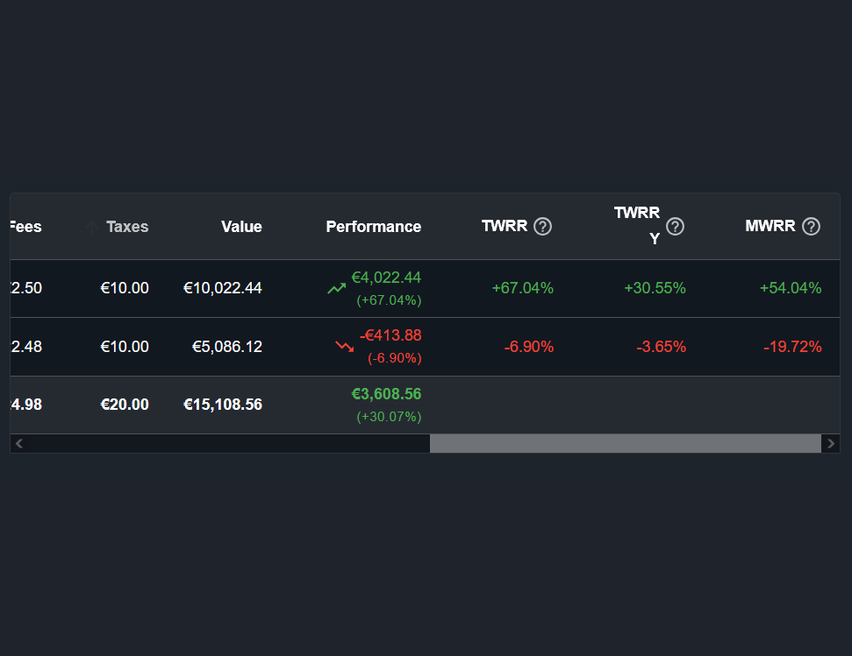852x656 pixels.
Task: Click the +30.55% TWRR Y value
Action: (x=655, y=287)
